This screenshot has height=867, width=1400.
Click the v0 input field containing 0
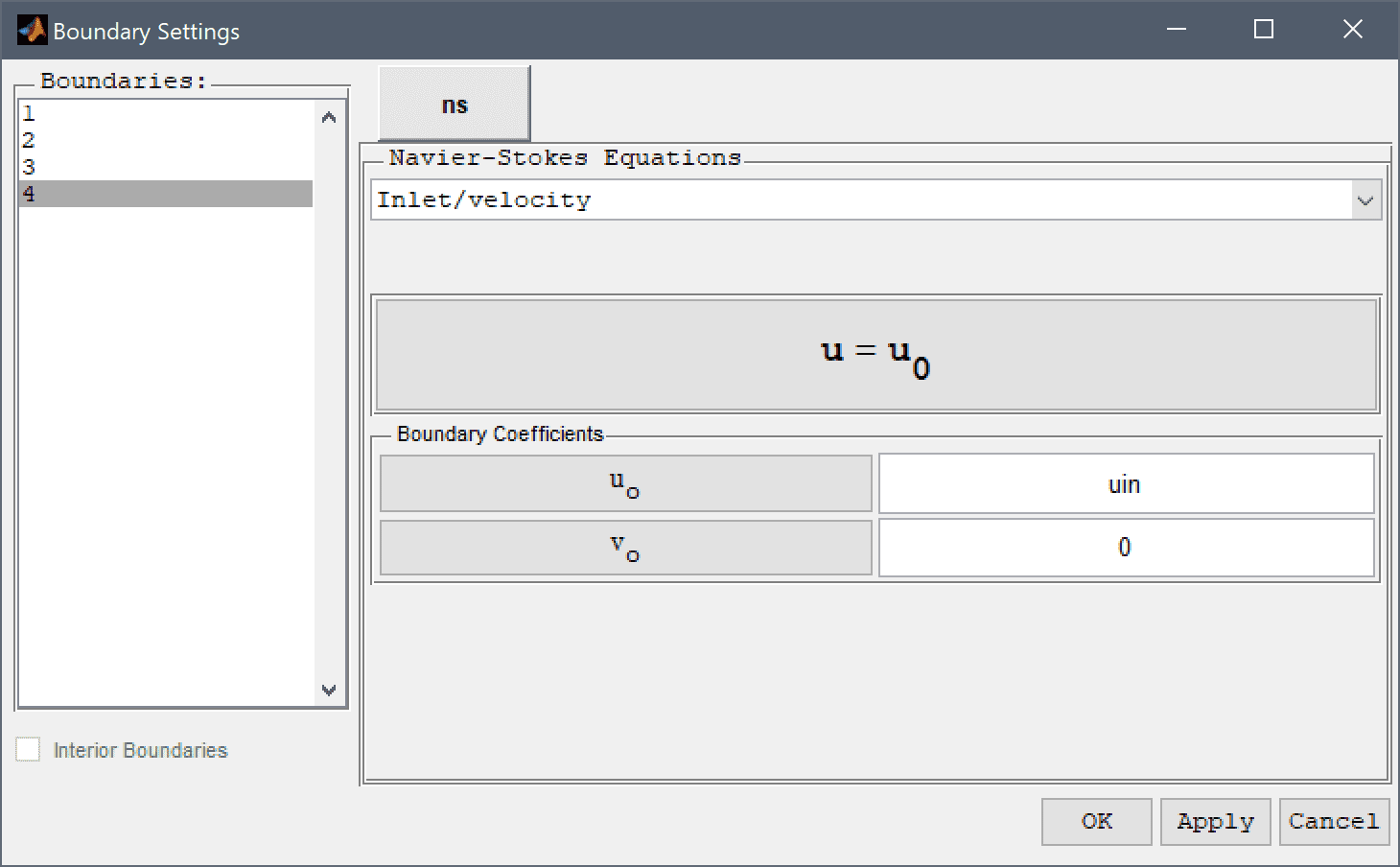click(x=1126, y=548)
